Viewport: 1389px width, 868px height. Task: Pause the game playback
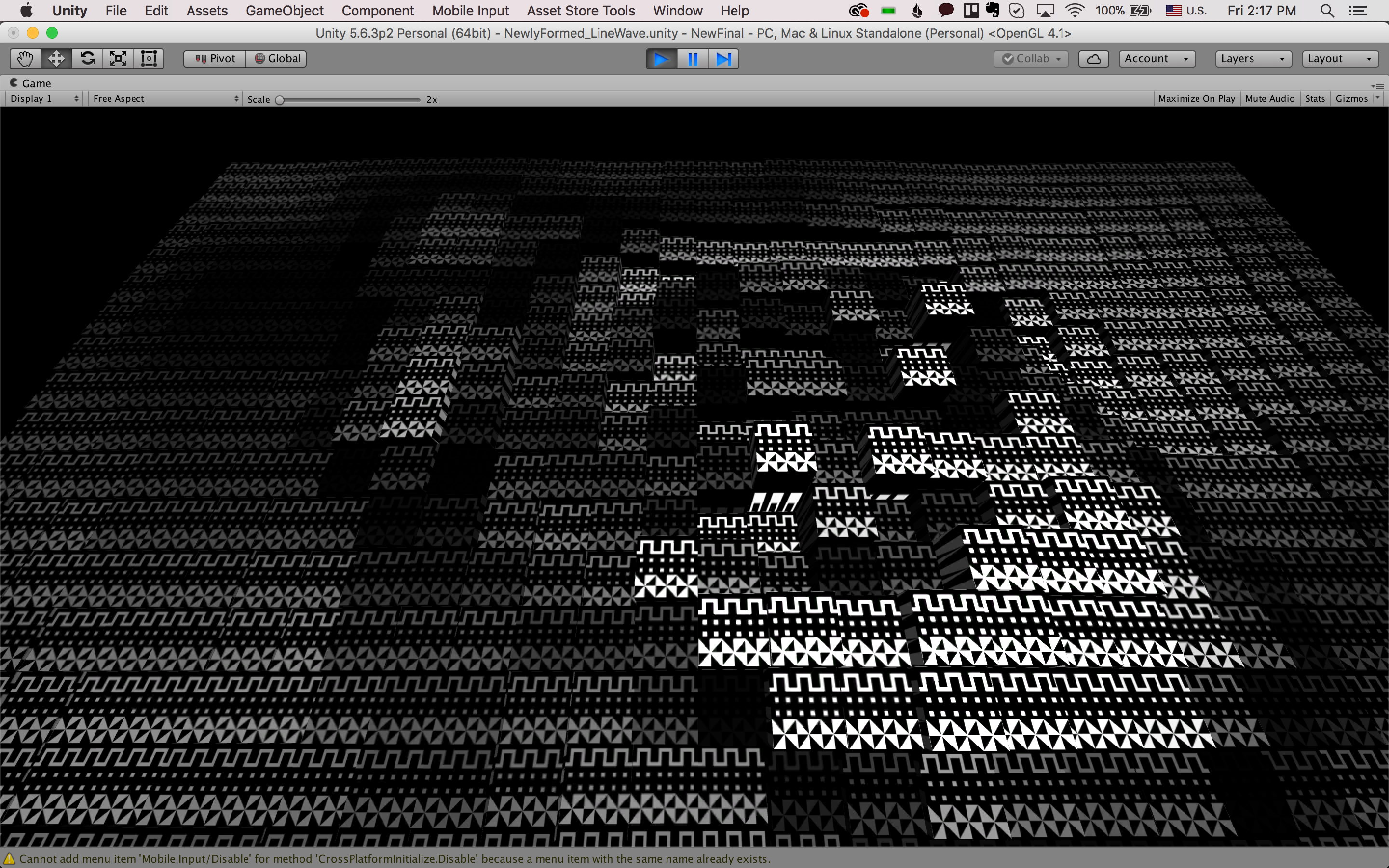[x=693, y=58]
